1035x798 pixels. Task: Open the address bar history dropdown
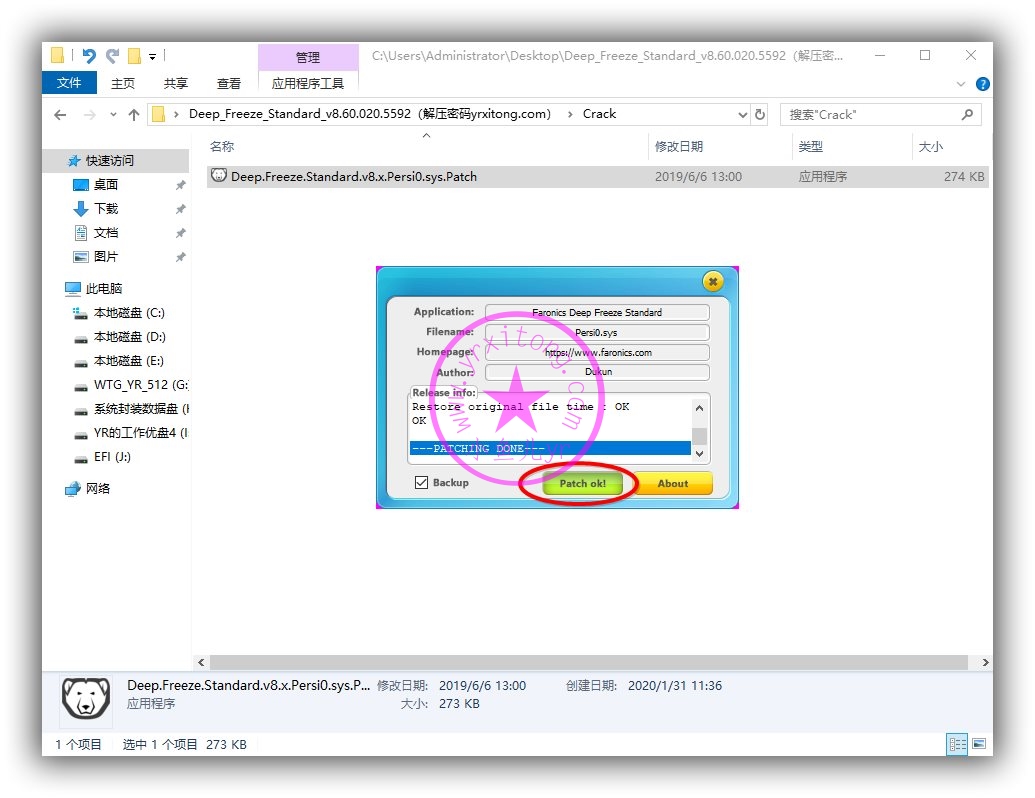743,115
